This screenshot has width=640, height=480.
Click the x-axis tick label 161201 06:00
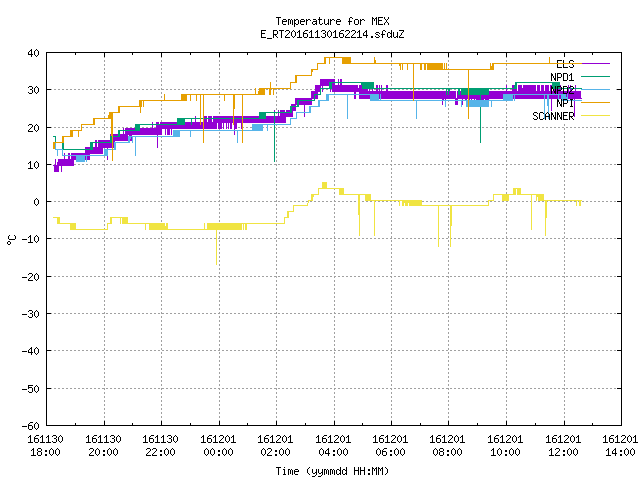(x=391, y=446)
